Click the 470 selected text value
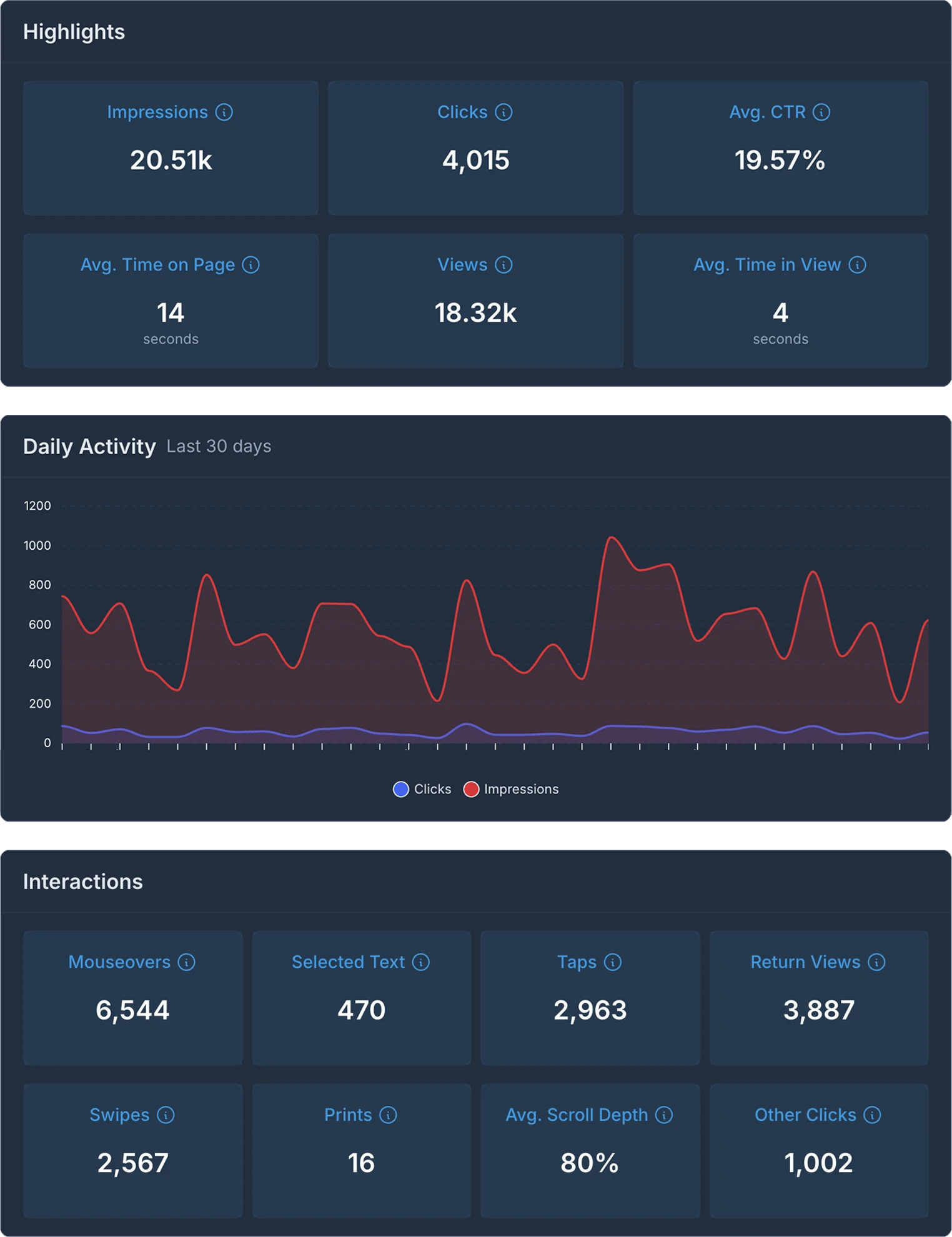 [362, 1010]
